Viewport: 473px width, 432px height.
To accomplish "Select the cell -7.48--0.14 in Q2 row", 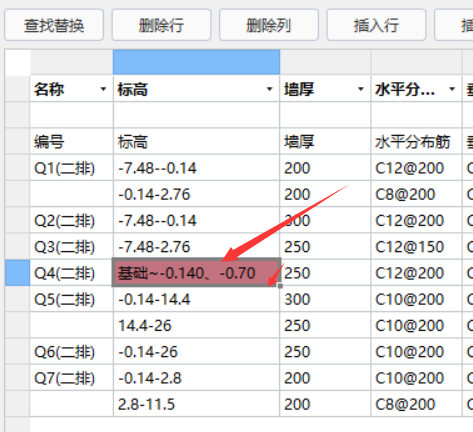I will 196,220.
